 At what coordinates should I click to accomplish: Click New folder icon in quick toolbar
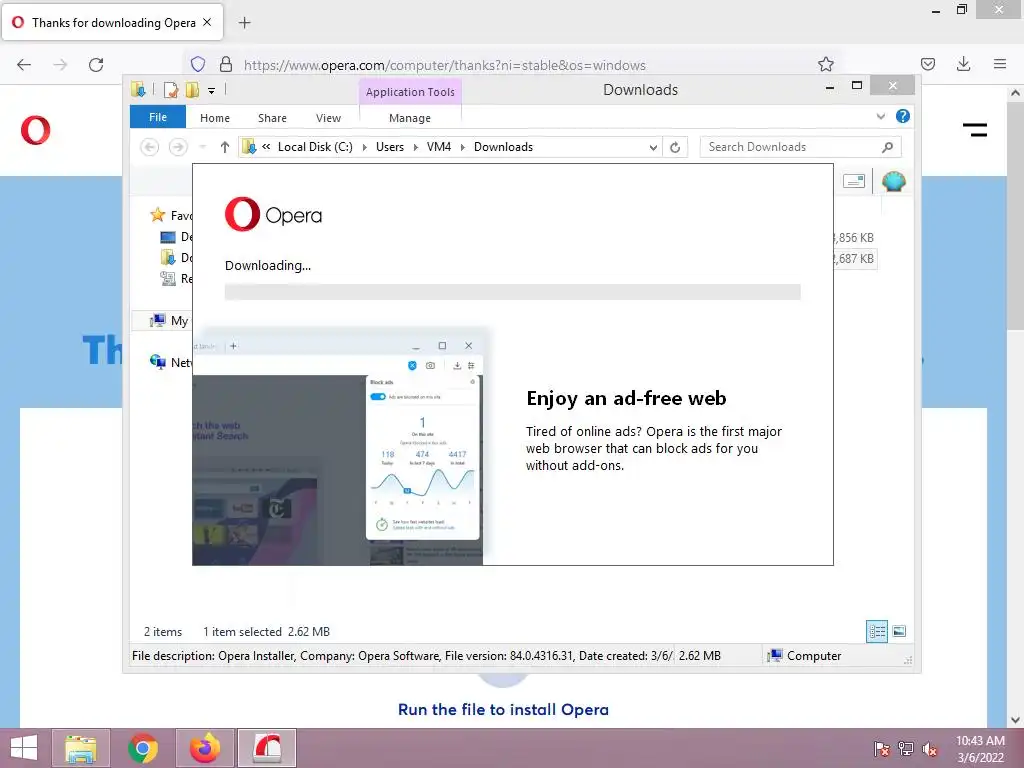[192, 90]
